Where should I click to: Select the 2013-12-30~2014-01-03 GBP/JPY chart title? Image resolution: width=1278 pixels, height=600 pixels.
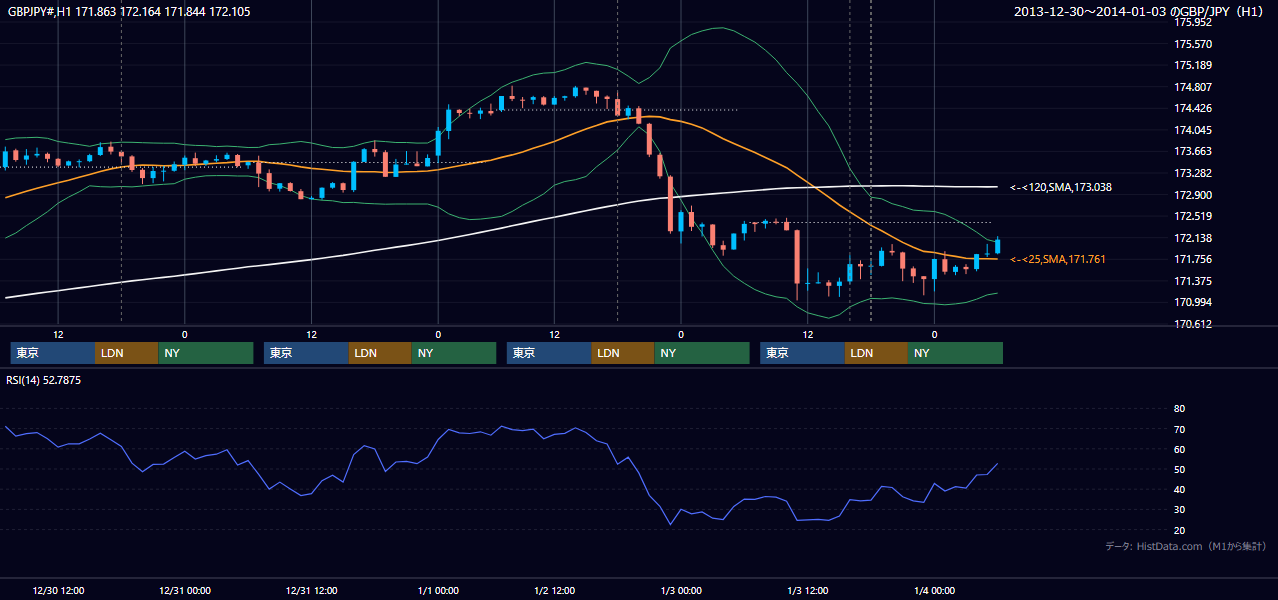point(1139,12)
